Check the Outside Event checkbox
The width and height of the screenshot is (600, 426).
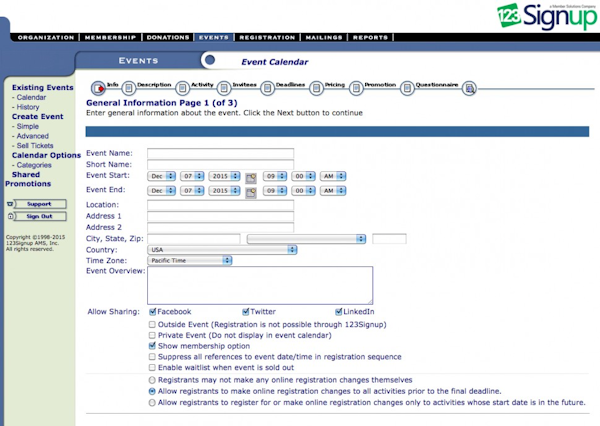[152, 325]
